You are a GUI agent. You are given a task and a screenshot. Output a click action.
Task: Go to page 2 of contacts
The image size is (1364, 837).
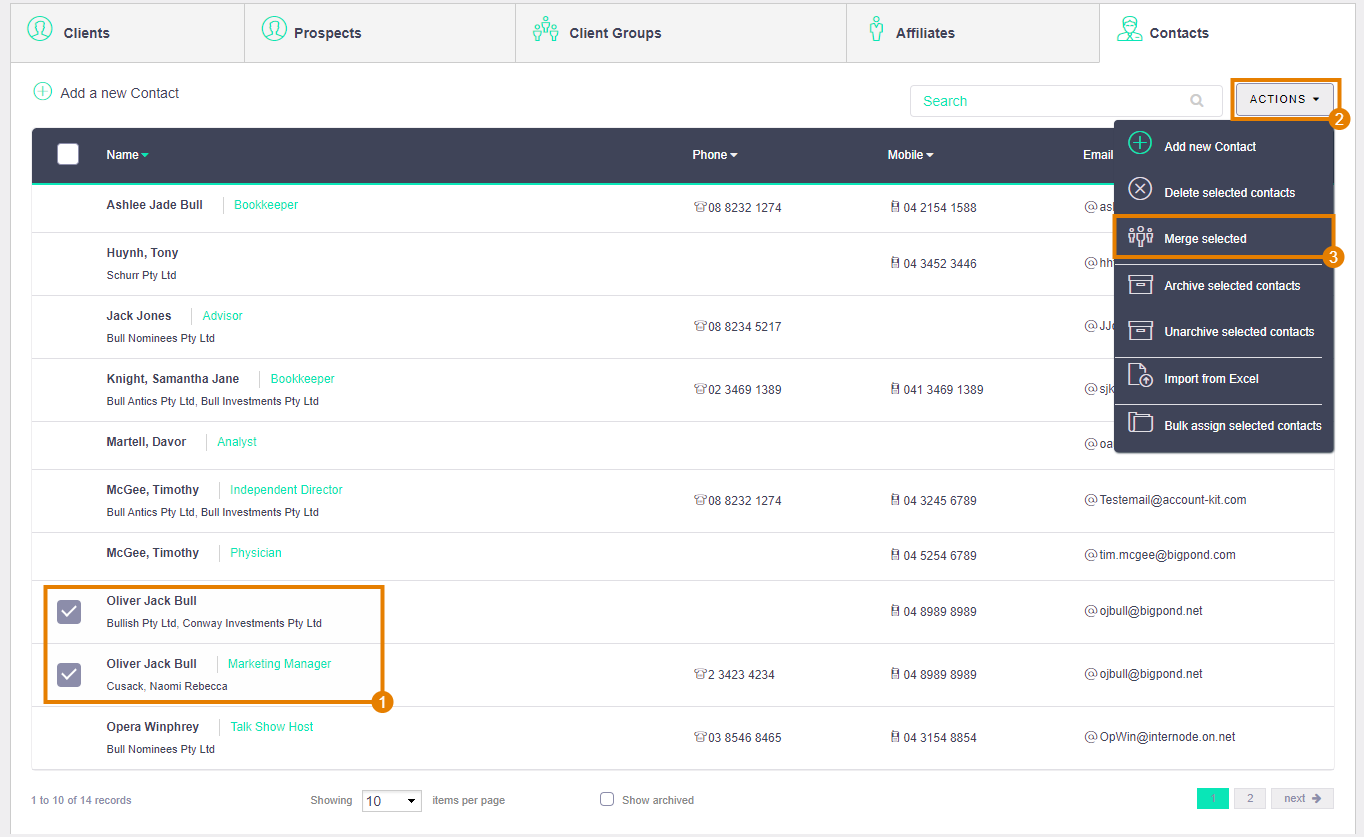pyautogui.click(x=1250, y=798)
